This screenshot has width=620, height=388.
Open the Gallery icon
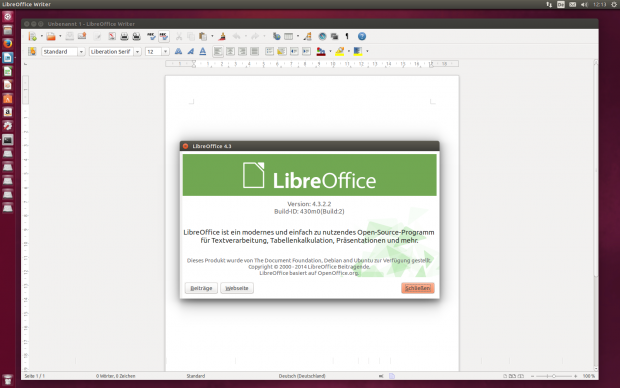[335, 36]
